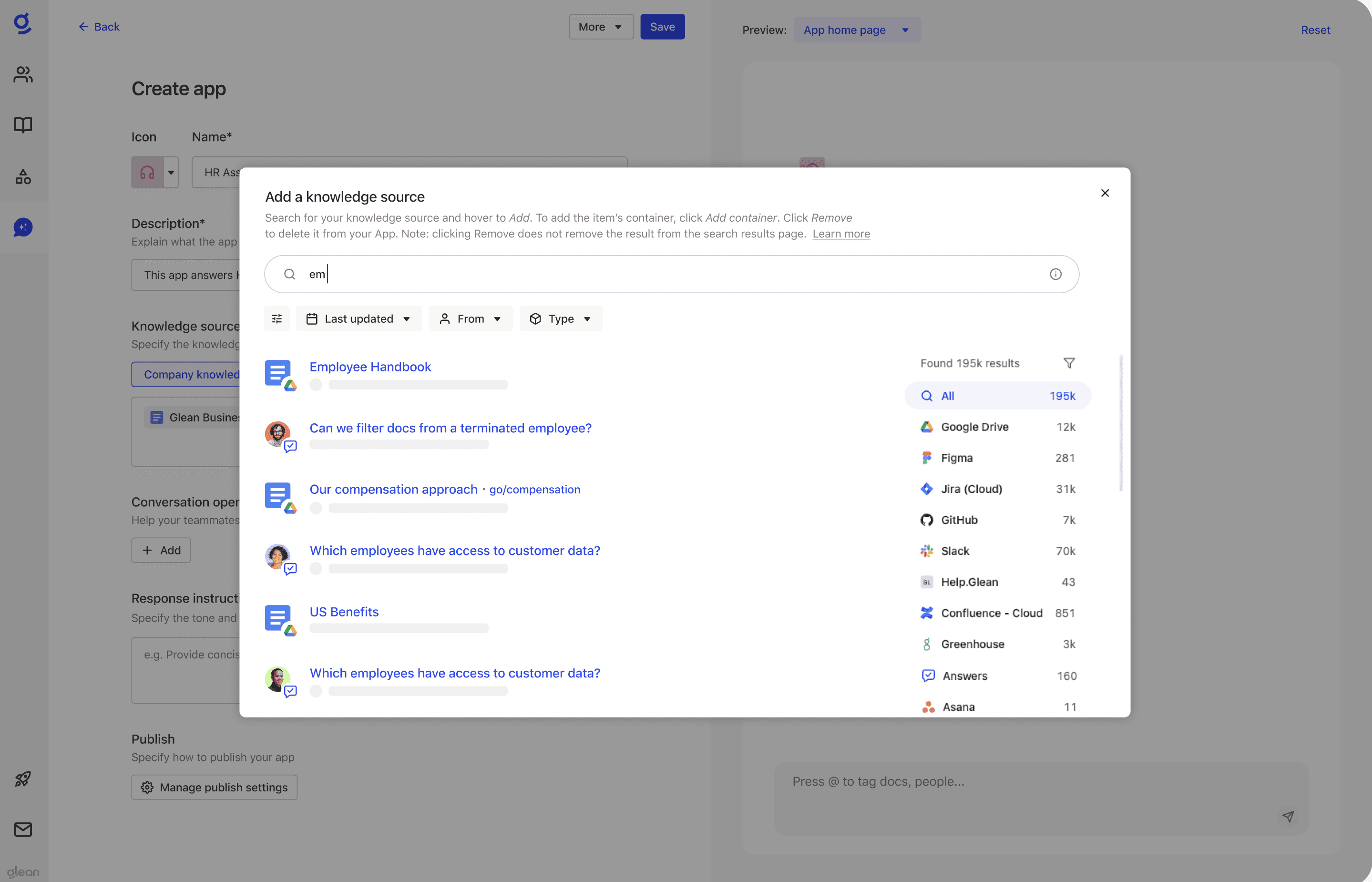Click the headphones app icon picker

(x=147, y=173)
